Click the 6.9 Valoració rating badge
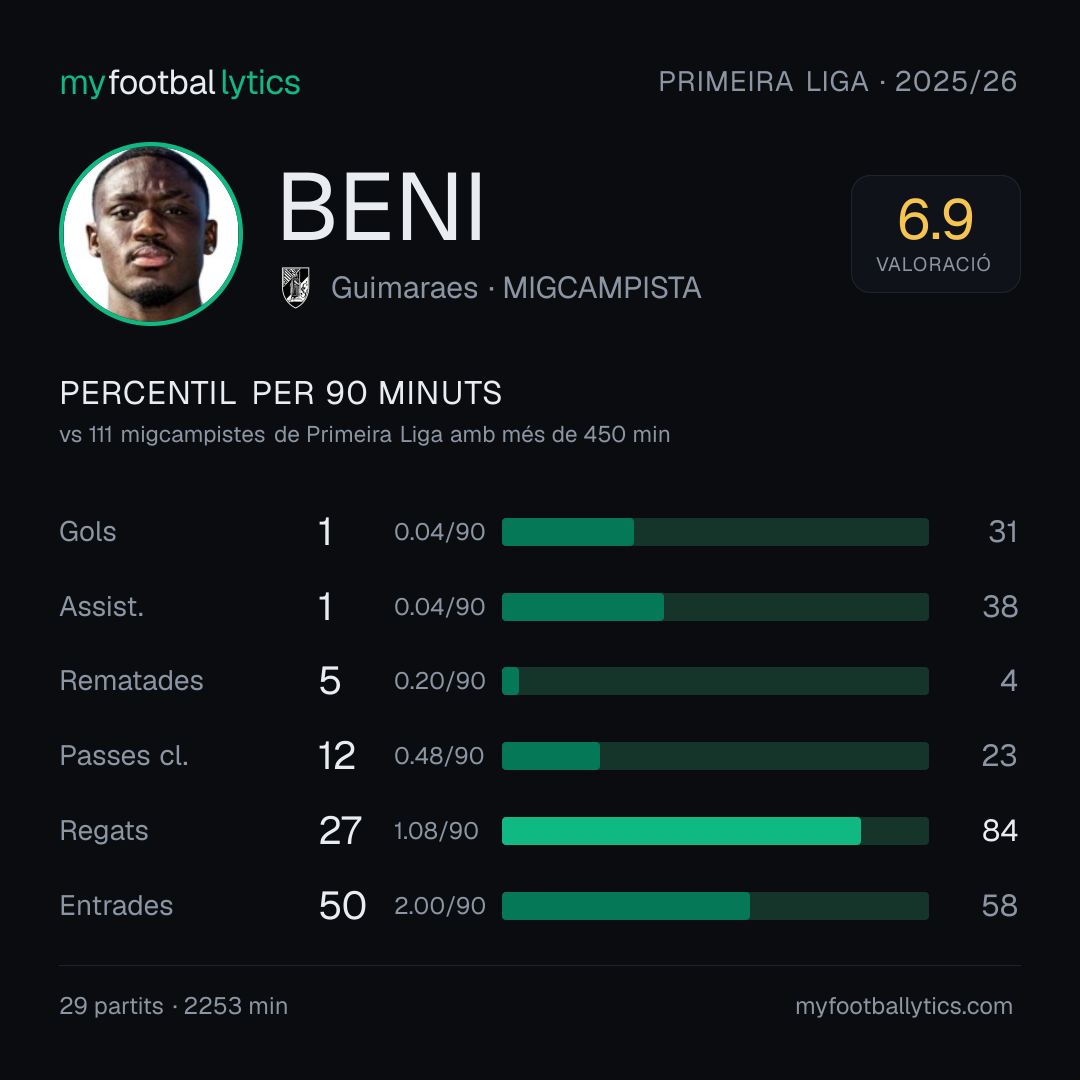 [935, 233]
